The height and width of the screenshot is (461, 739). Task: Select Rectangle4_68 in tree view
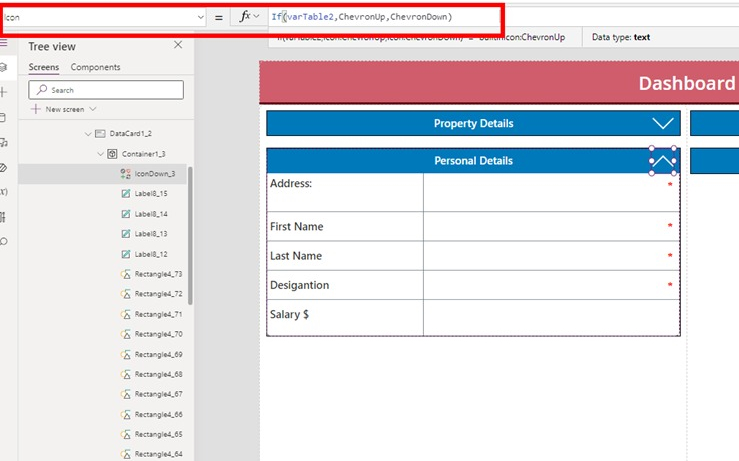pyautogui.click(x=158, y=374)
